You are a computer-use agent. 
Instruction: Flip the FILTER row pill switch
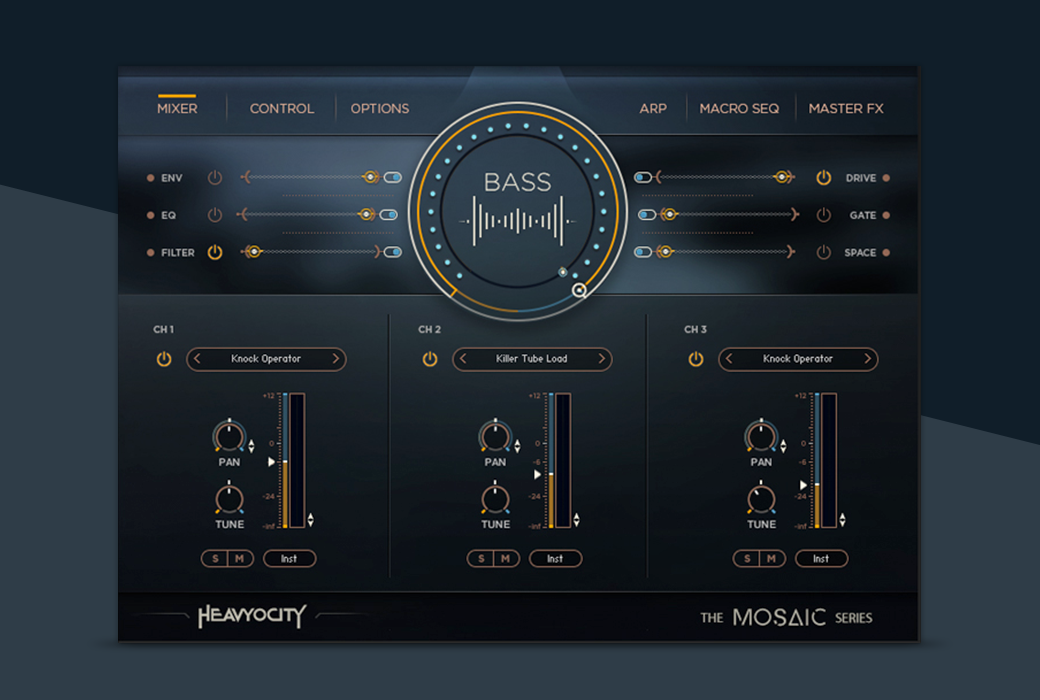tap(393, 252)
